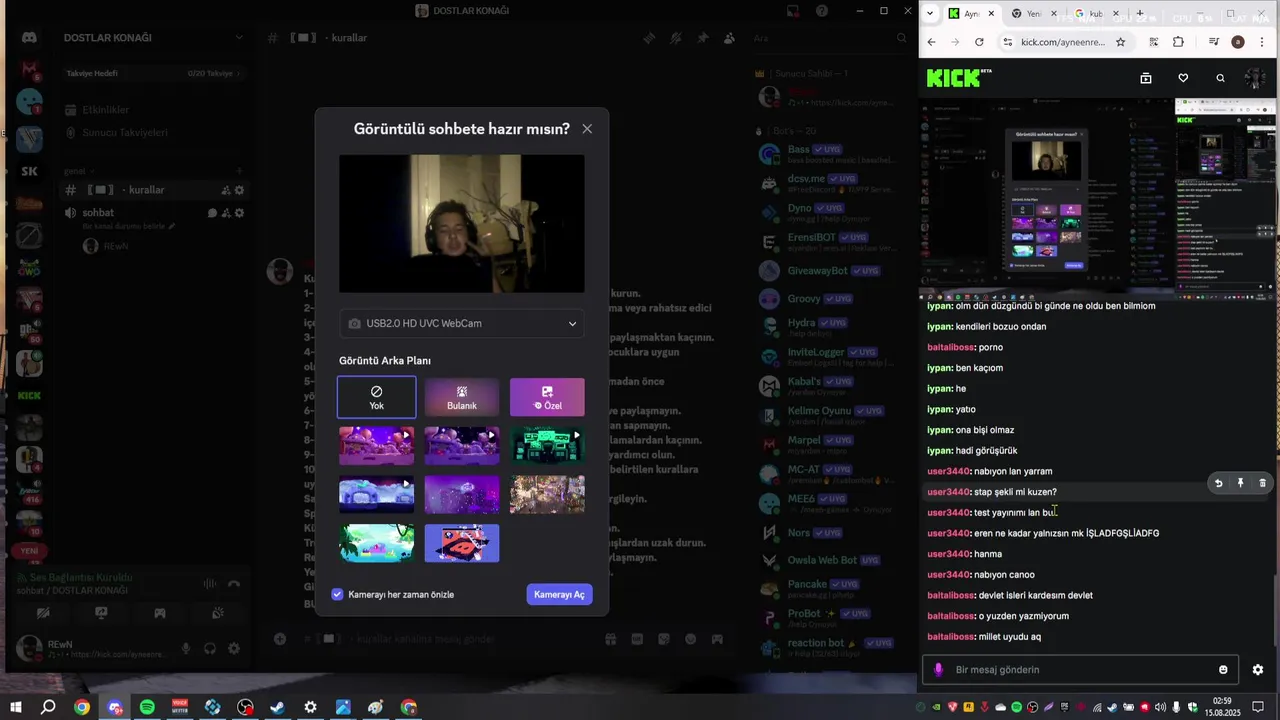Click the plus attach button in message bar
1280x720 pixels.
point(280,639)
